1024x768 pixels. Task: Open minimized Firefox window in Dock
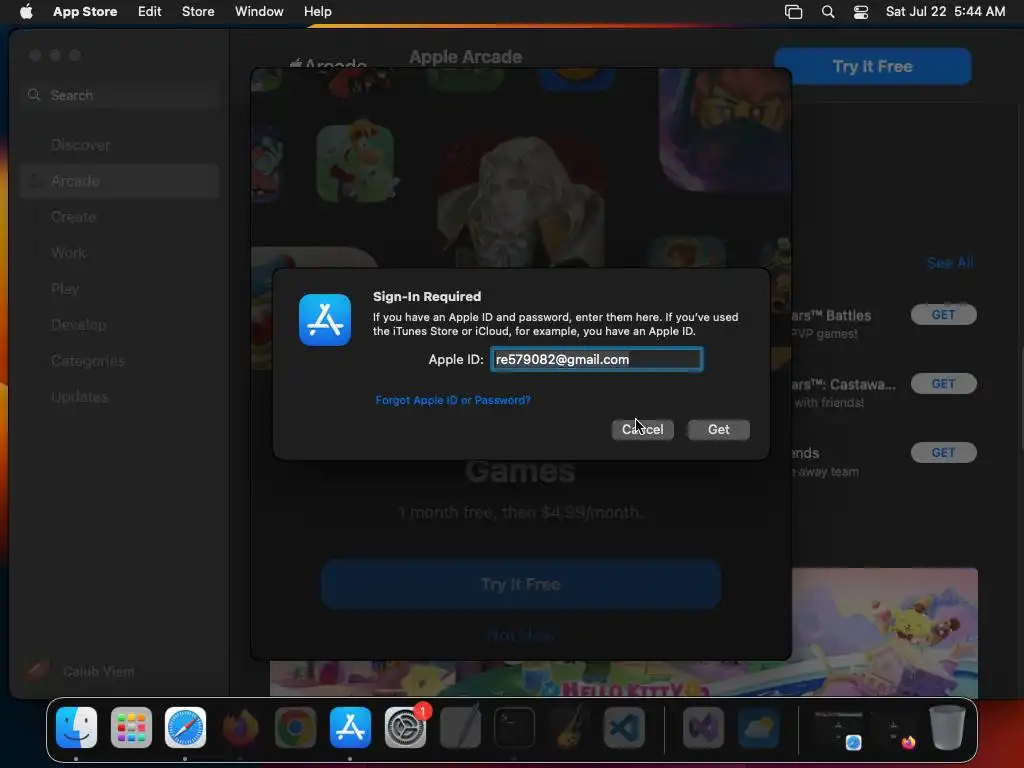coord(895,729)
